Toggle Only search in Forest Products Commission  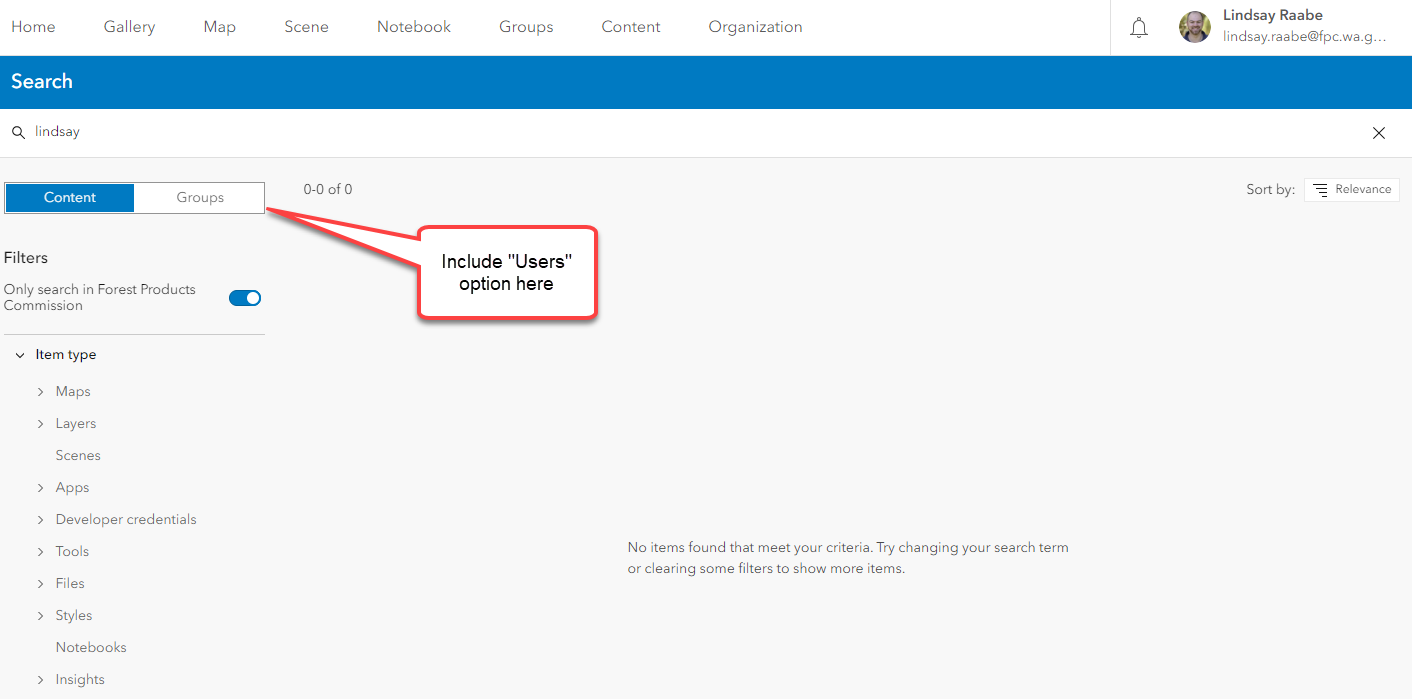[x=245, y=298]
